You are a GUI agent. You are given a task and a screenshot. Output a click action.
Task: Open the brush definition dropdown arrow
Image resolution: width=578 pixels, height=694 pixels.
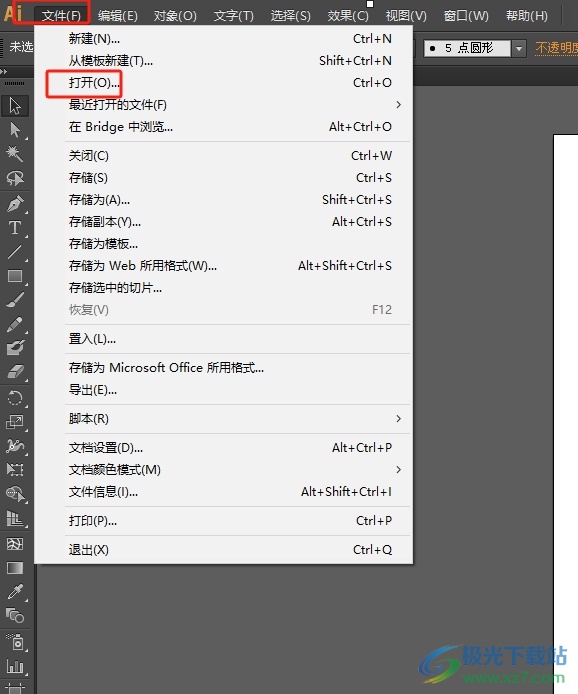click(x=519, y=48)
